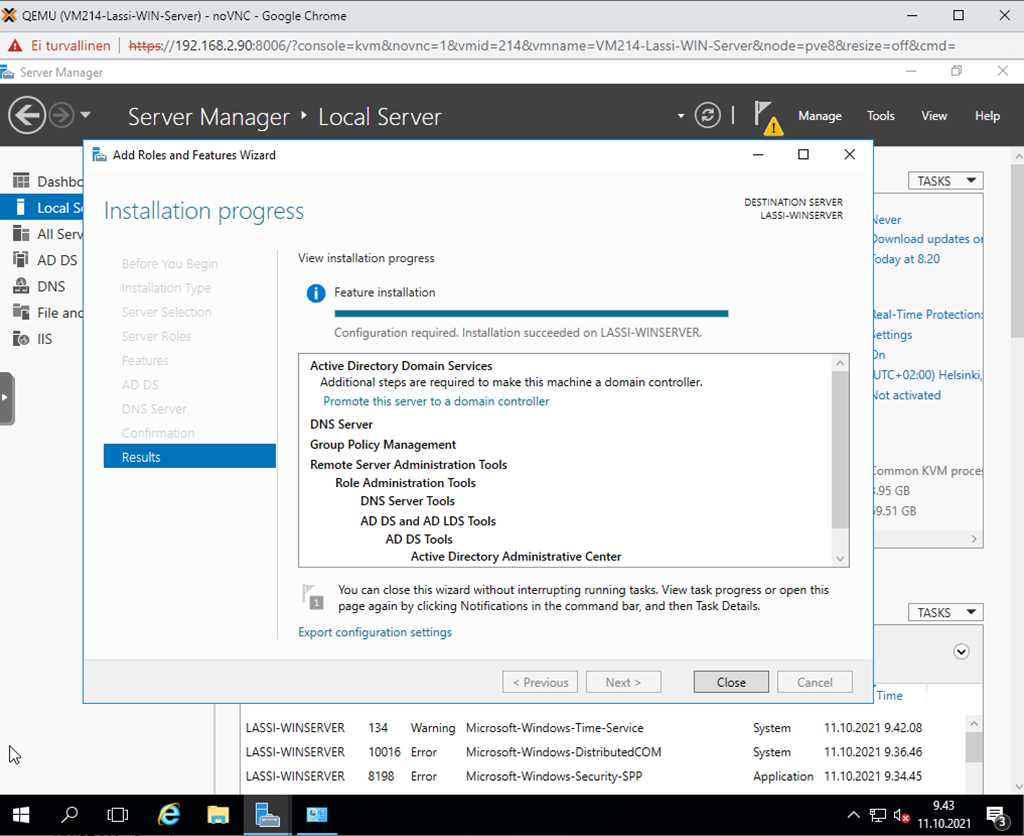
Task: Open the Notifications flag with warning
Action: coord(767,118)
